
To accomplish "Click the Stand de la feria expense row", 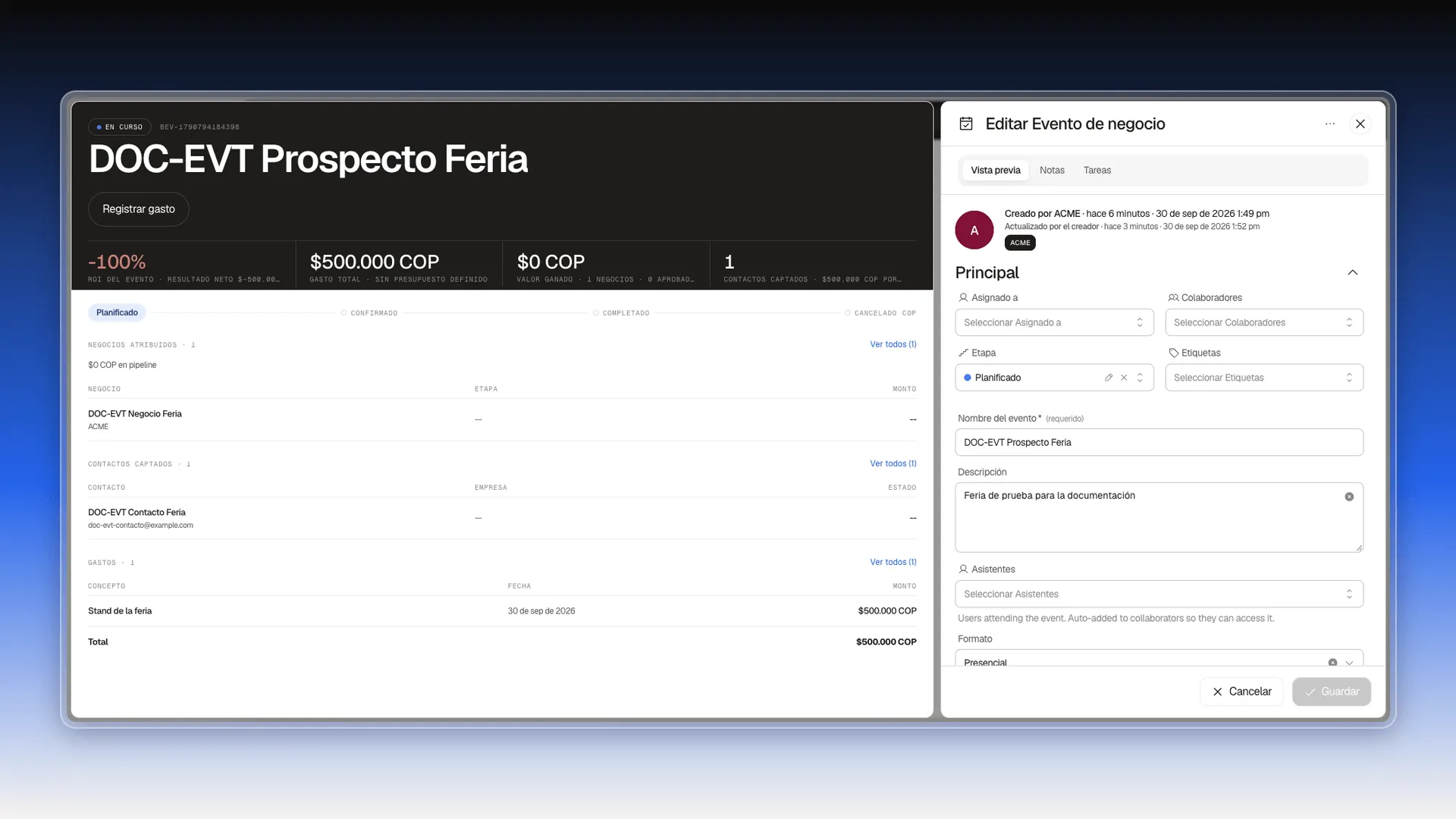I will [x=502, y=611].
